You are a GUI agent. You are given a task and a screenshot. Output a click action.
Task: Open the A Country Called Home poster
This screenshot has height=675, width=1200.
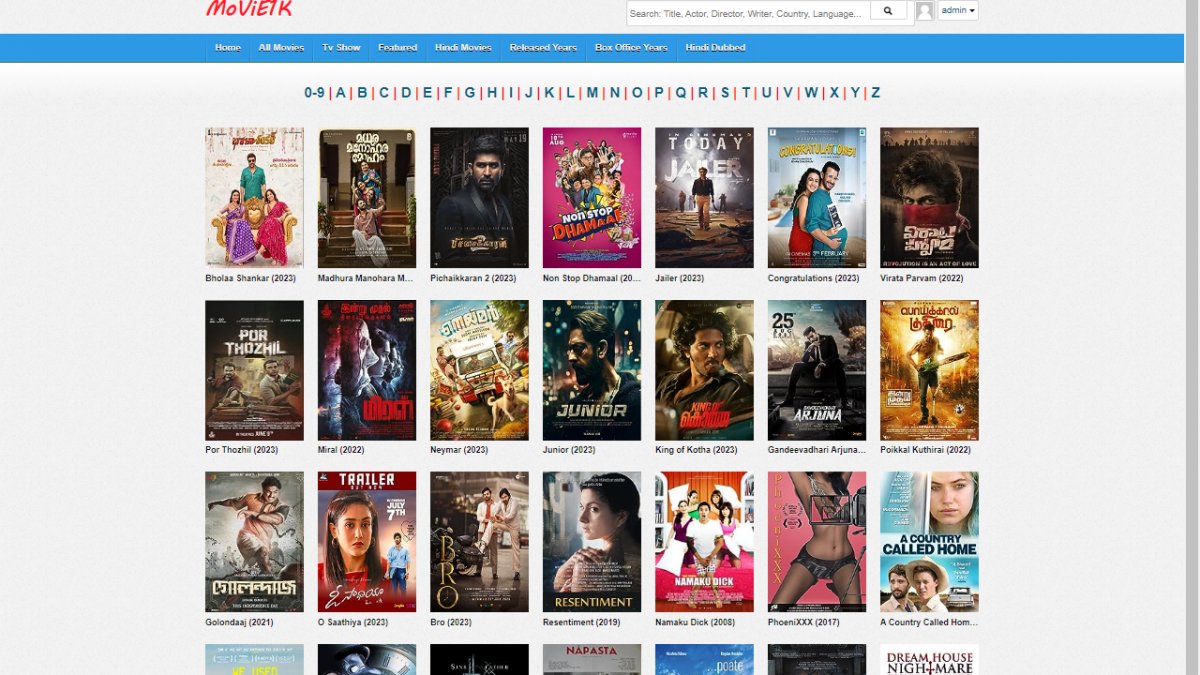pos(929,542)
